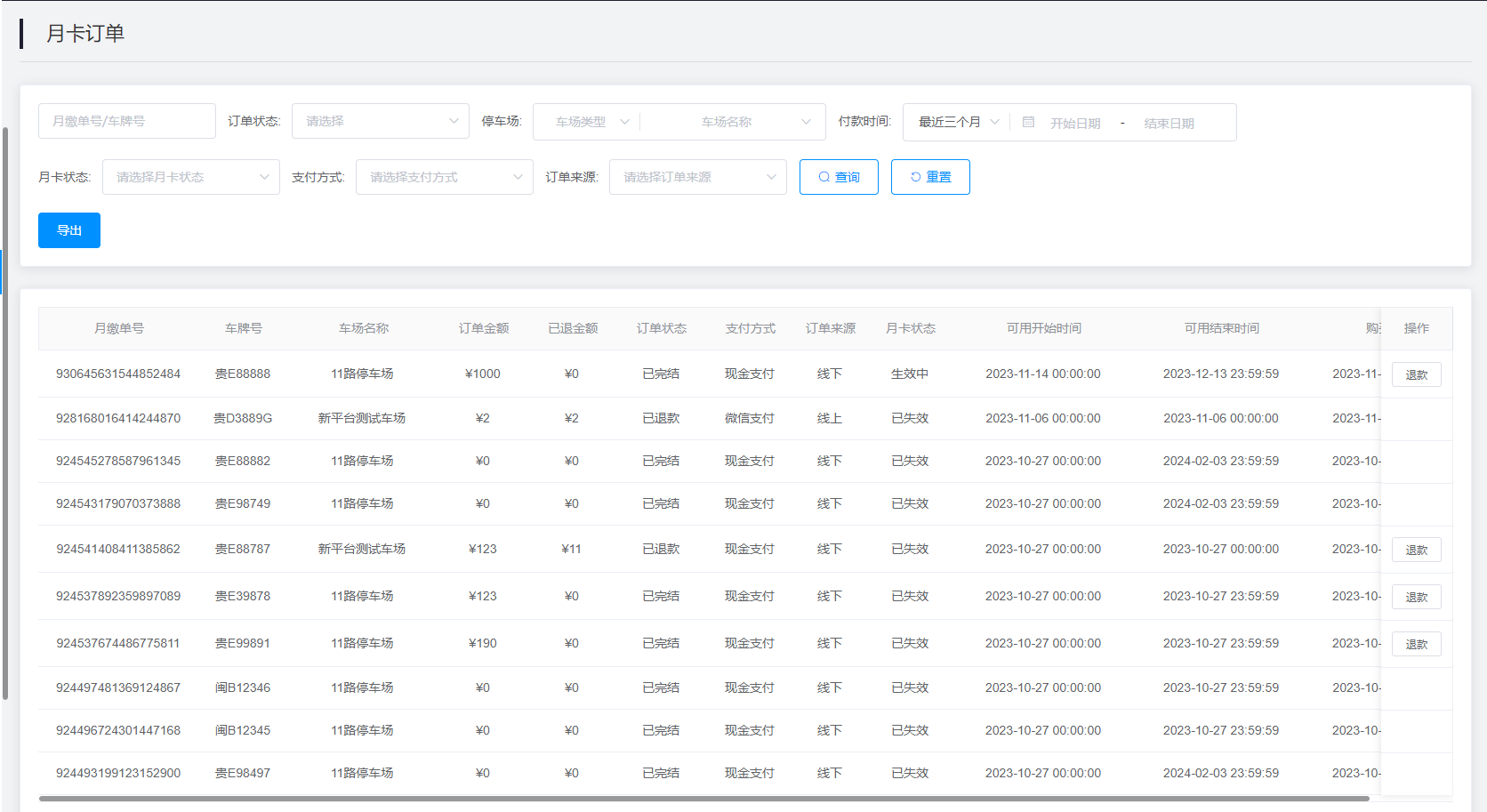Click 退款 for plate 贵E88787
The image size is (1487, 812).
[x=1416, y=550]
